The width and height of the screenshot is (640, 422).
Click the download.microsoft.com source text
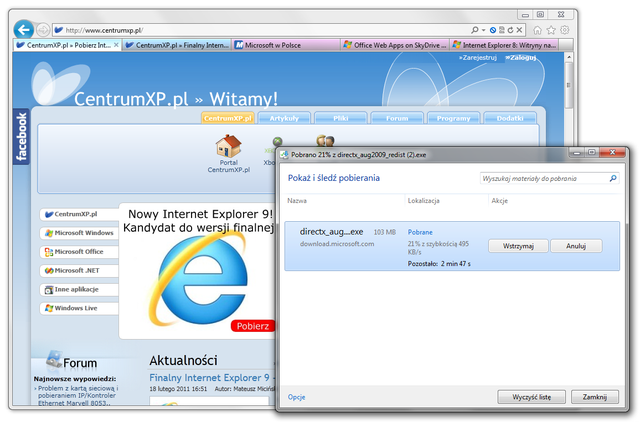337,244
